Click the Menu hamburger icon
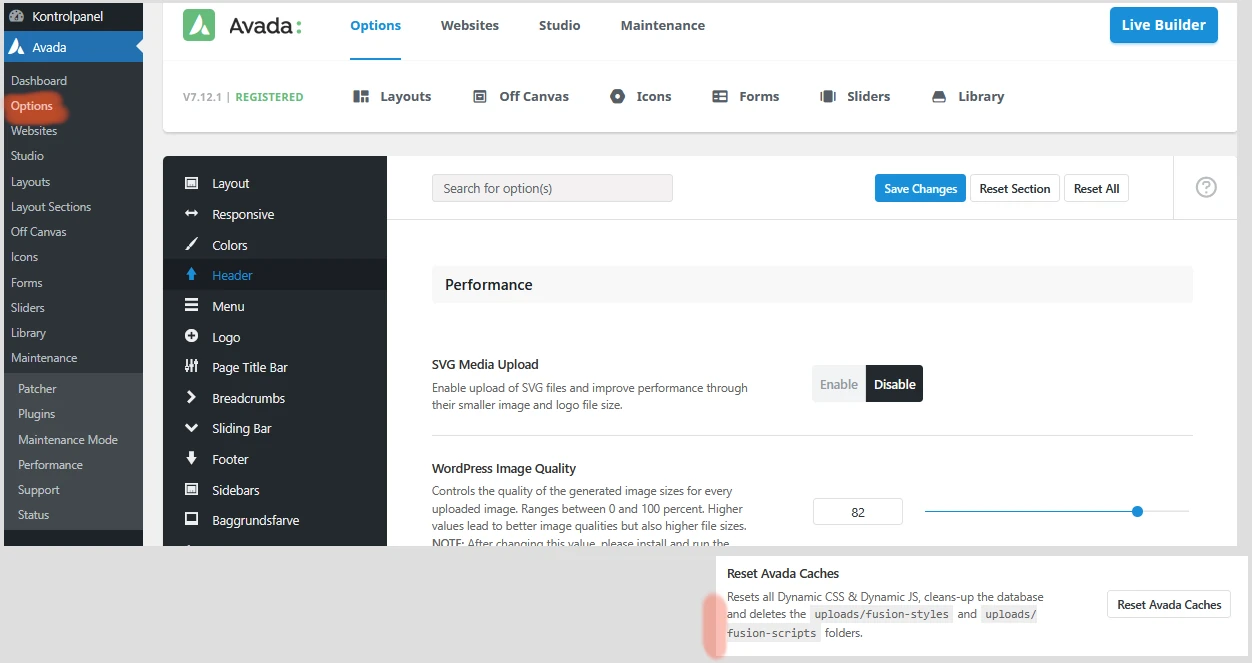The width and height of the screenshot is (1252, 663). 191,306
